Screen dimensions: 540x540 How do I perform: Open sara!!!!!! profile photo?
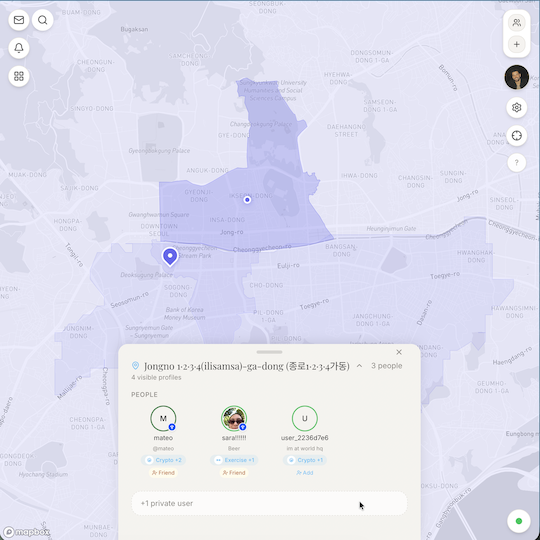[x=234, y=418]
